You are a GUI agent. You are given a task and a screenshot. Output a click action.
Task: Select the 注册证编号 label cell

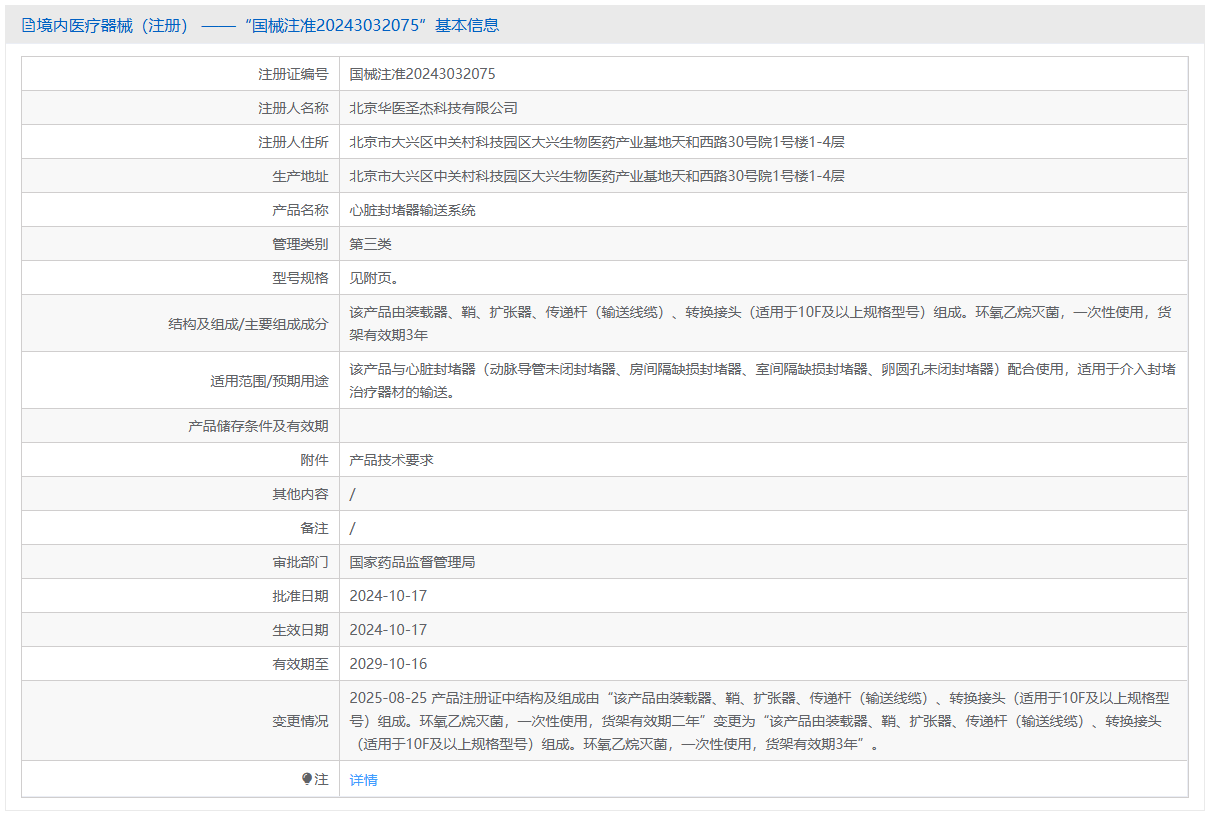(181, 74)
